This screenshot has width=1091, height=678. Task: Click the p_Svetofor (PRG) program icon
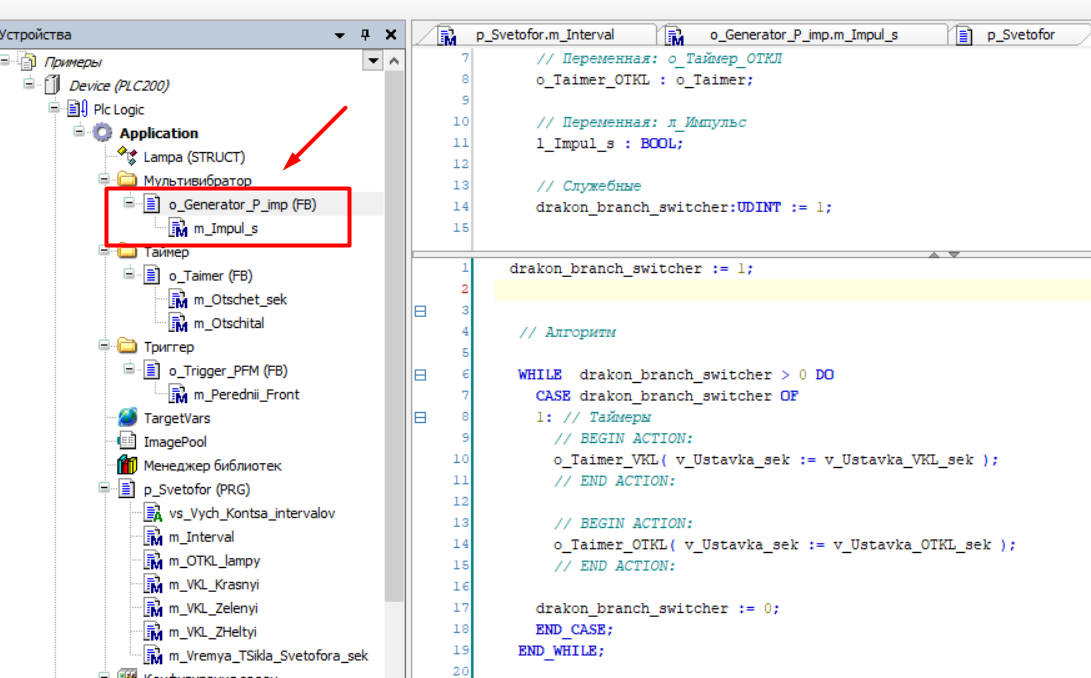point(127,489)
